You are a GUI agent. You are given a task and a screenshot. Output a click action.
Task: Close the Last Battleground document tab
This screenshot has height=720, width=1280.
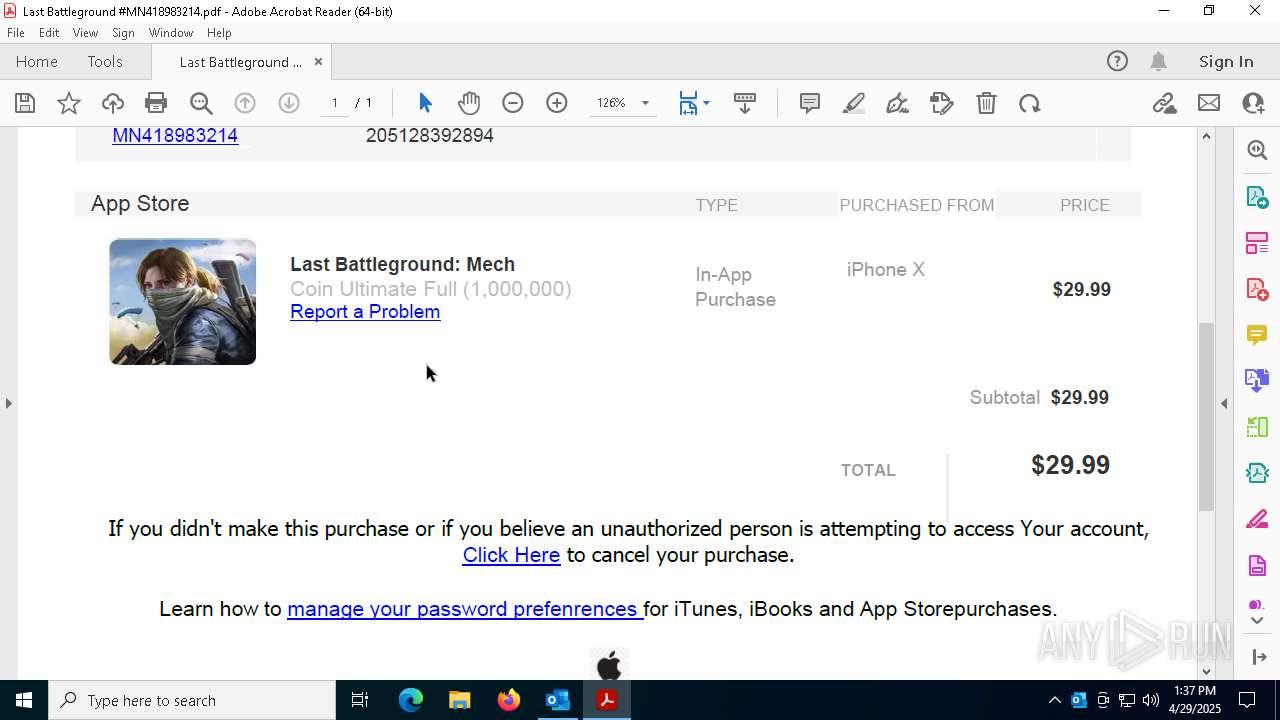point(318,62)
